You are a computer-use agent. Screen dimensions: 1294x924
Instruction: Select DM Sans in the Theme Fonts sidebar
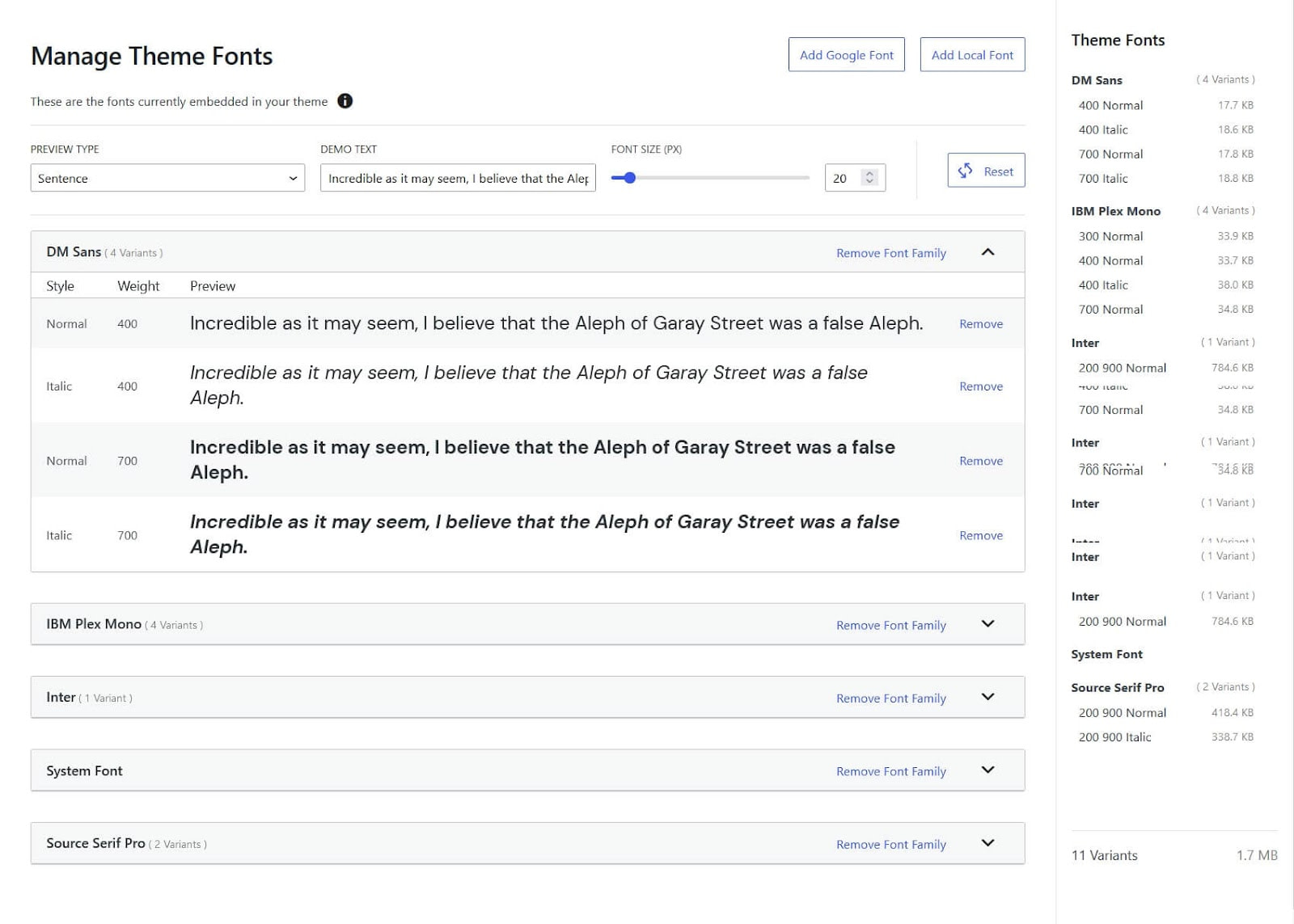1097,80
